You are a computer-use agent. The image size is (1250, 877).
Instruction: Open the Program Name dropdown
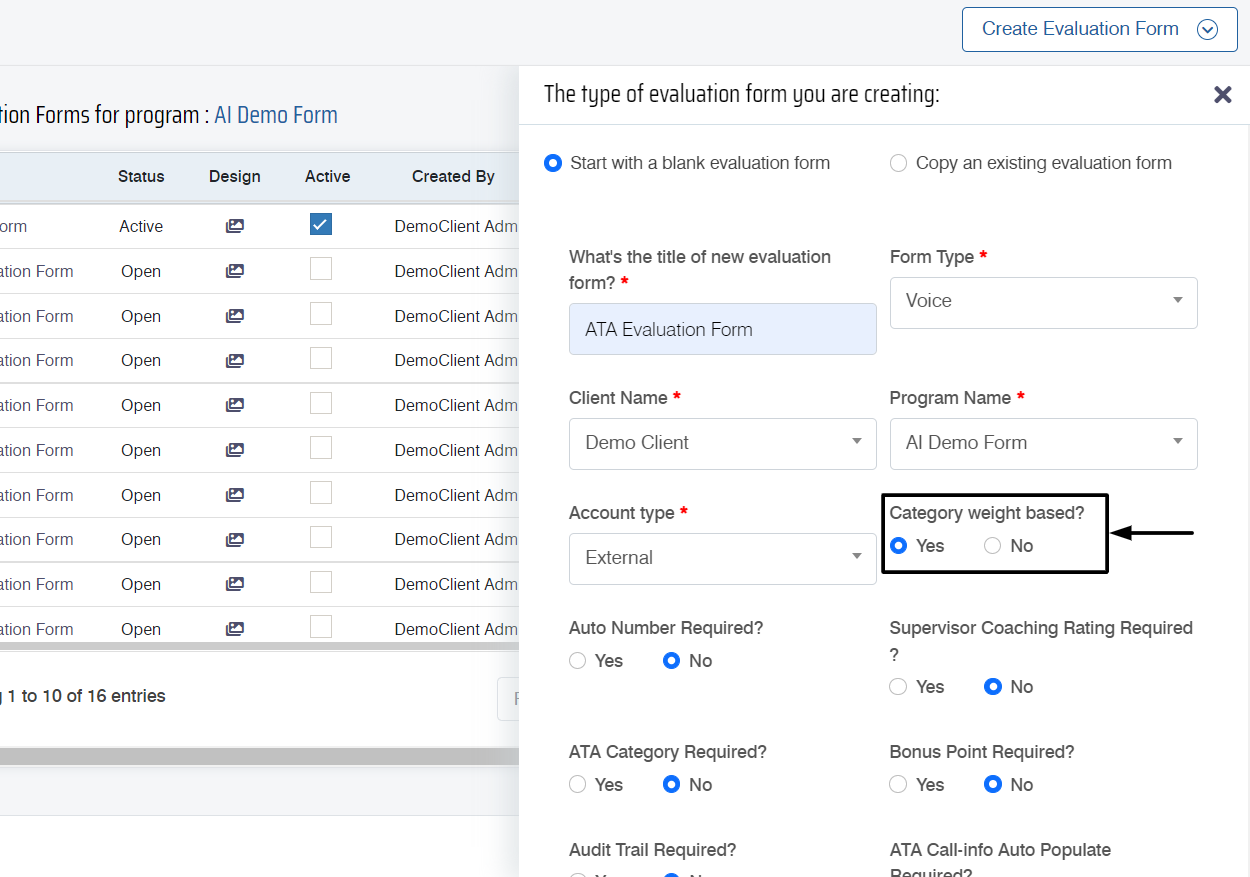pos(1043,443)
